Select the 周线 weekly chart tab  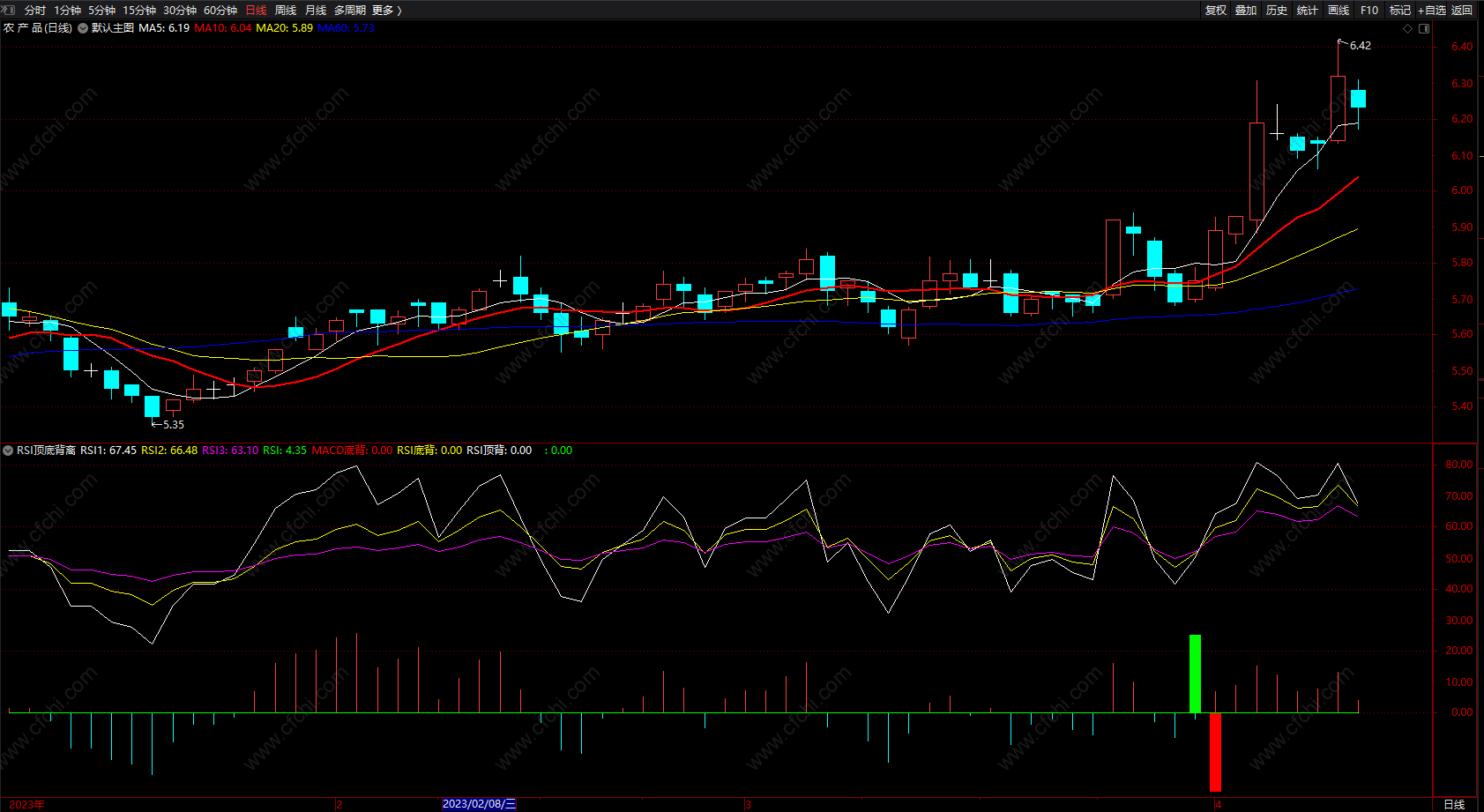286,11
